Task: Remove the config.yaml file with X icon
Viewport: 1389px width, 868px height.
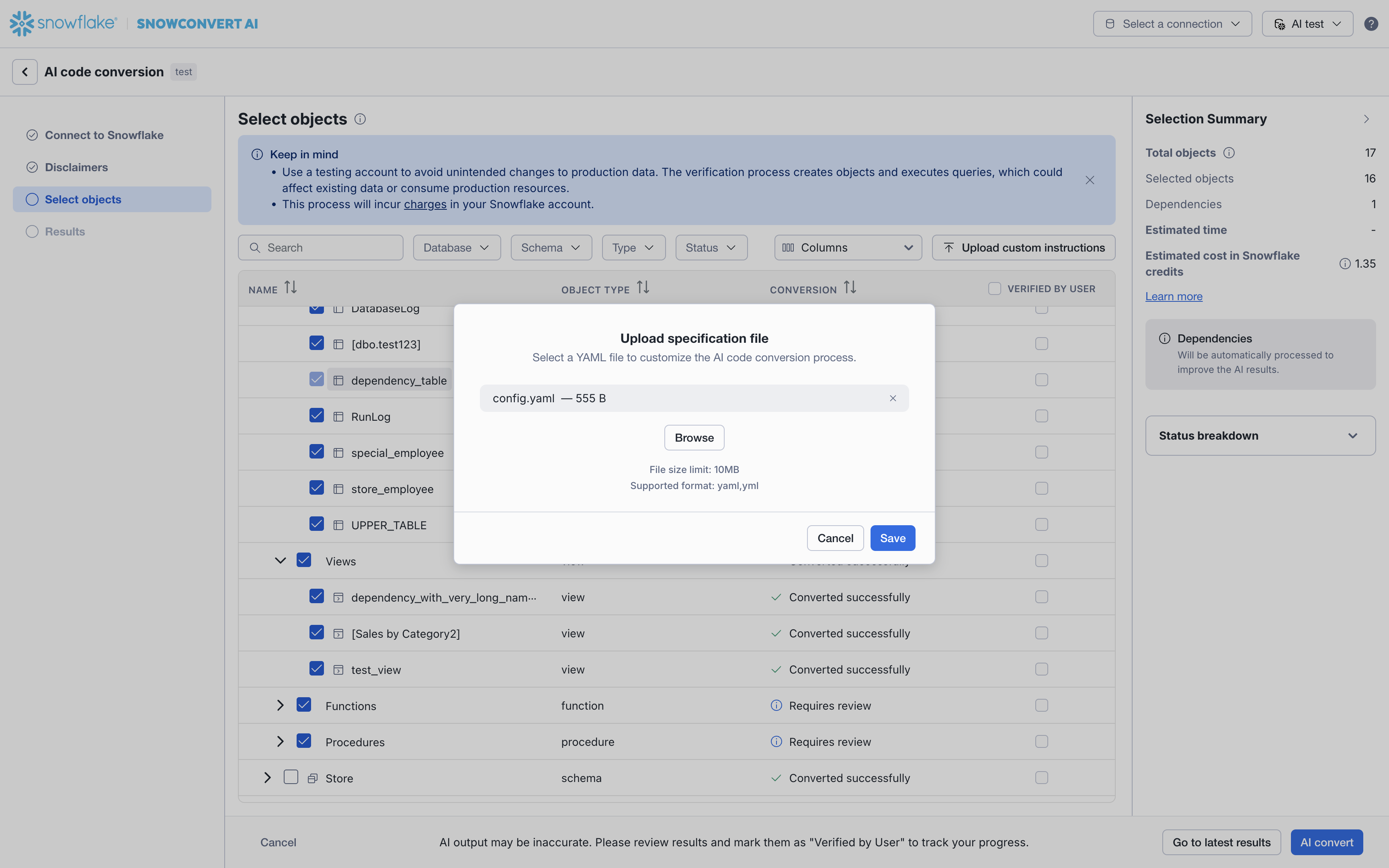Action: pyautogui.click(x=893, y=398)
